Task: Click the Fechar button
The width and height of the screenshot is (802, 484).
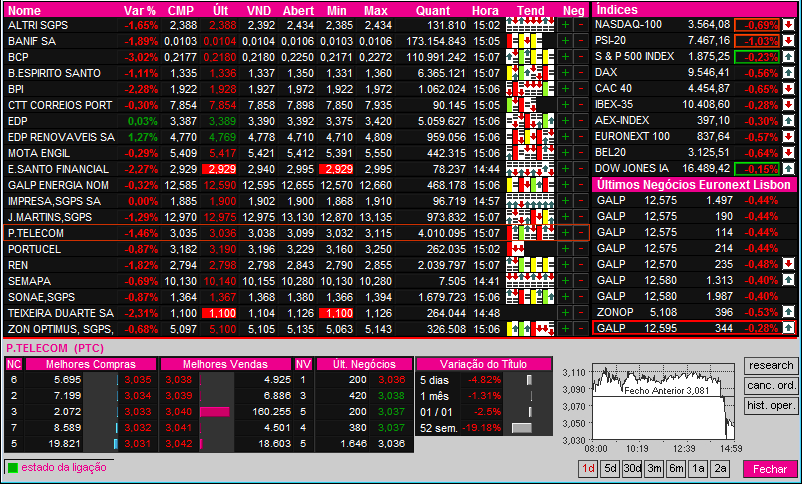Action: tap(770, 469)
